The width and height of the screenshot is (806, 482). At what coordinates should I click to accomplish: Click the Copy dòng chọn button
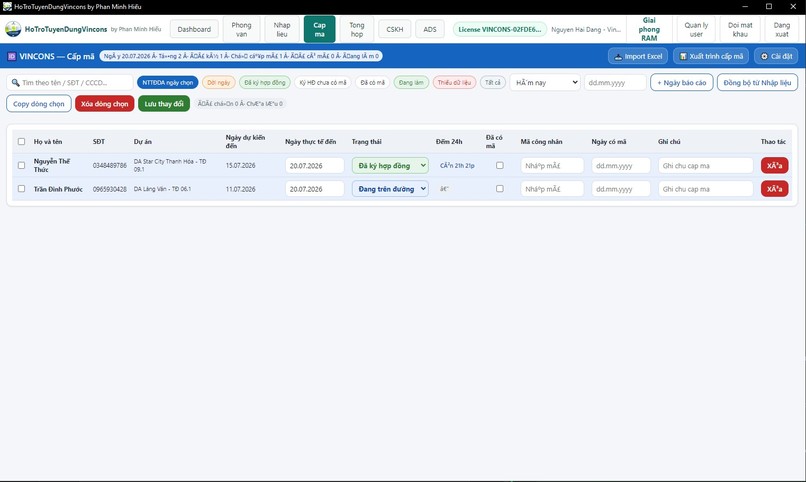click(x=39, y=104)
